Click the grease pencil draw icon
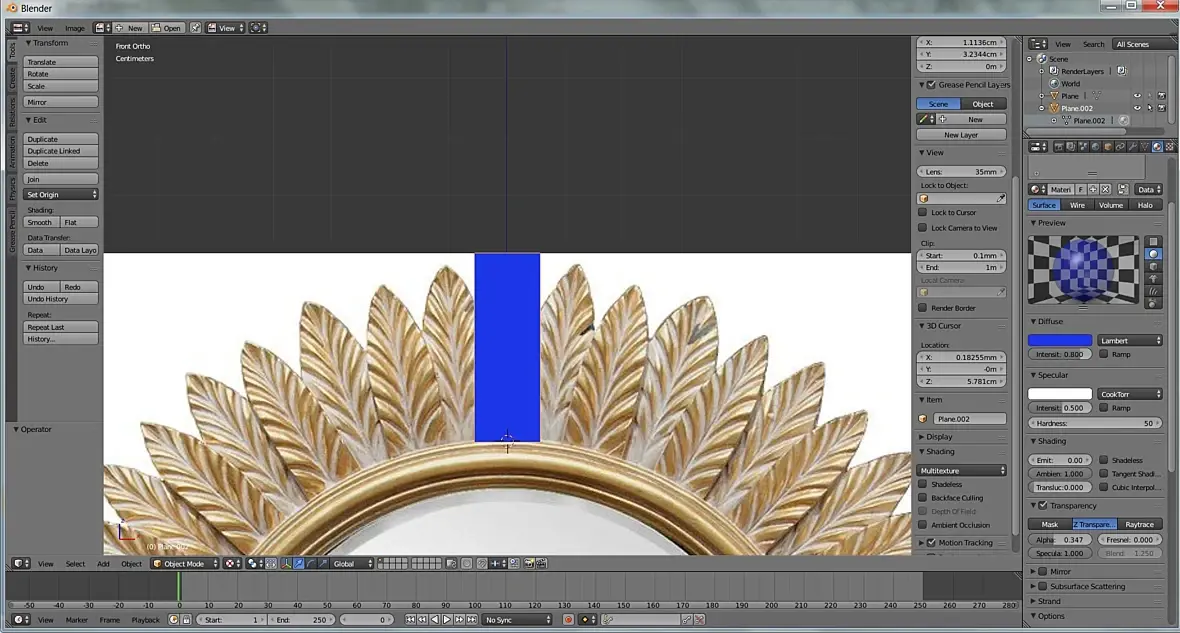Viewport: 1180px width, 633px height. click(x=923, y=120)
